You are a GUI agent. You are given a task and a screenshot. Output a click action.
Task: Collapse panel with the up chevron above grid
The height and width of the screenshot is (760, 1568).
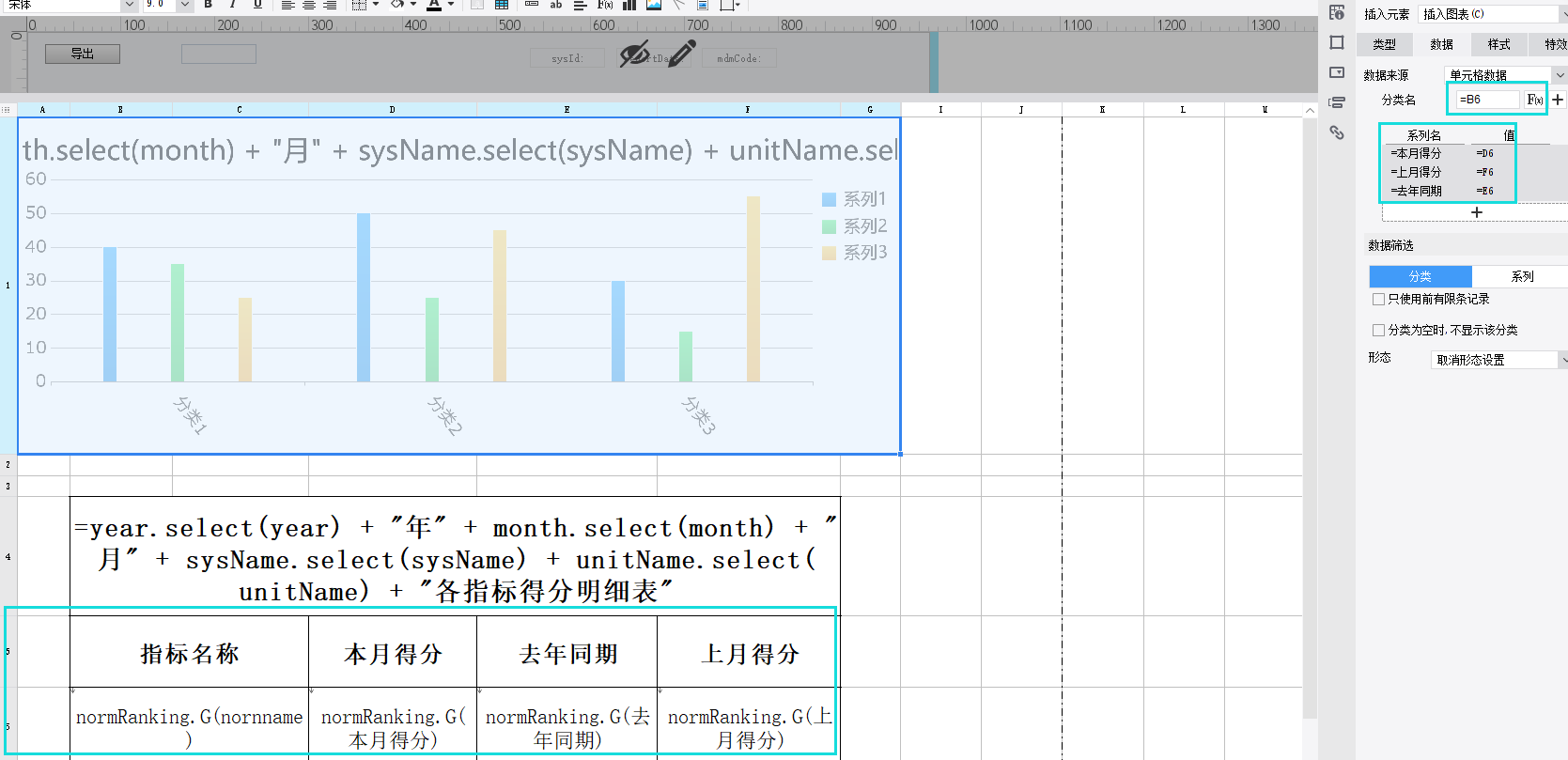click(1310, 110)
